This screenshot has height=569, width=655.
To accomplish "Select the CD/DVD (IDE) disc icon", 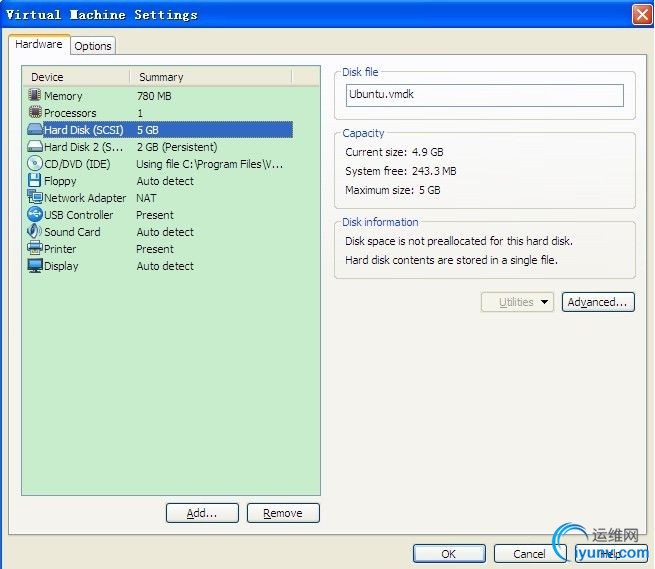I will [x=35, y=164].
